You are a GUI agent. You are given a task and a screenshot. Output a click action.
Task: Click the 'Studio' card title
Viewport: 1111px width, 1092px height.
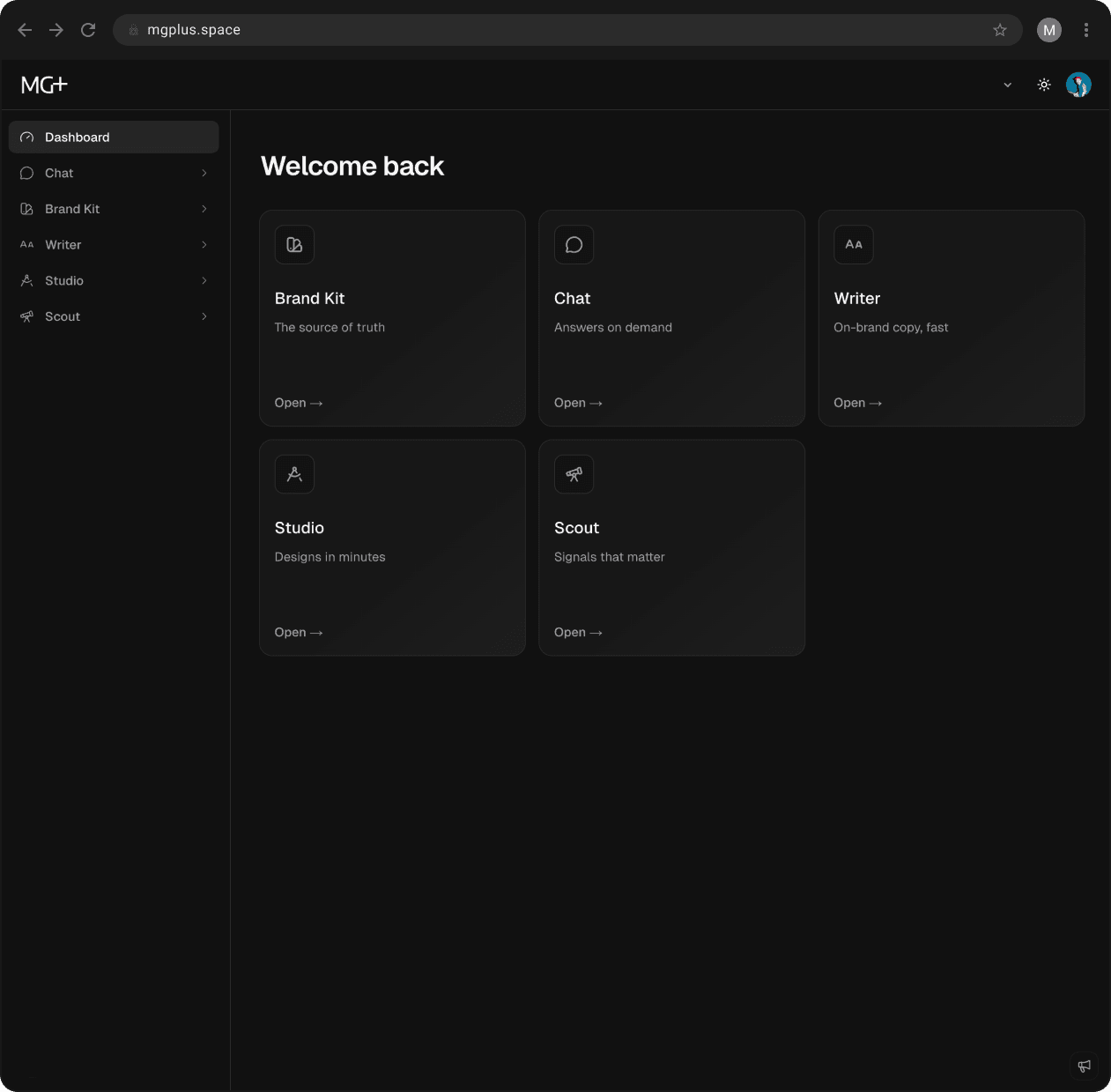[x=300, y=528]
